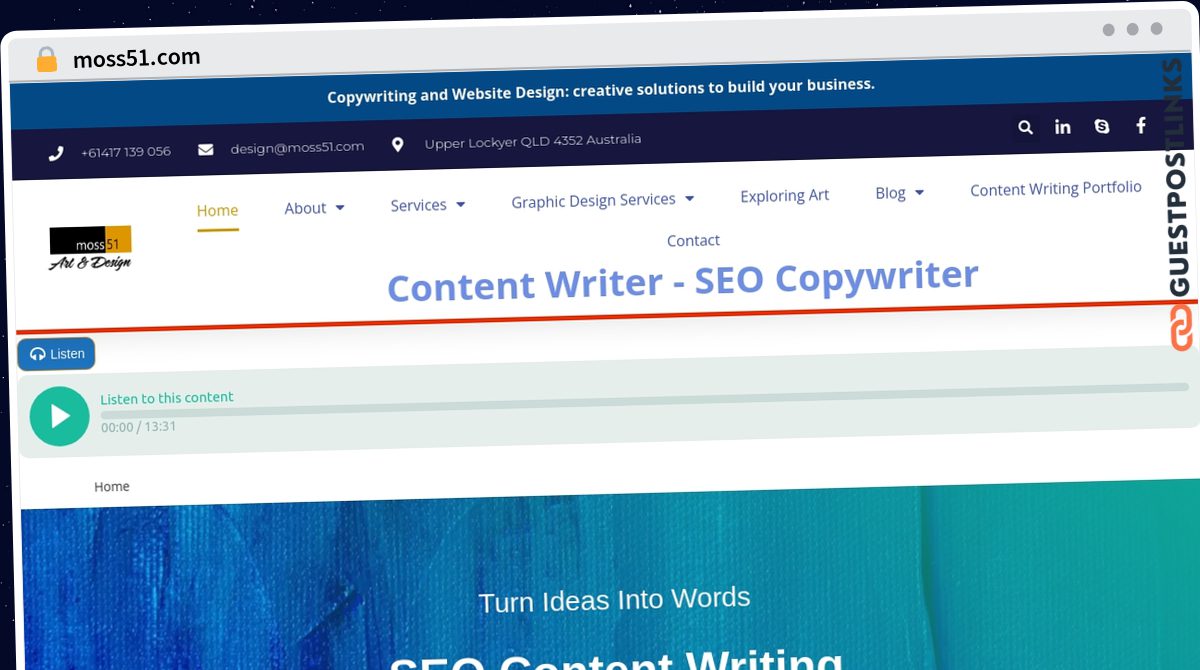Screen dimensions: 1200x670
Task: Open the Exploring Art menu item
Action: tap(784, 196)
